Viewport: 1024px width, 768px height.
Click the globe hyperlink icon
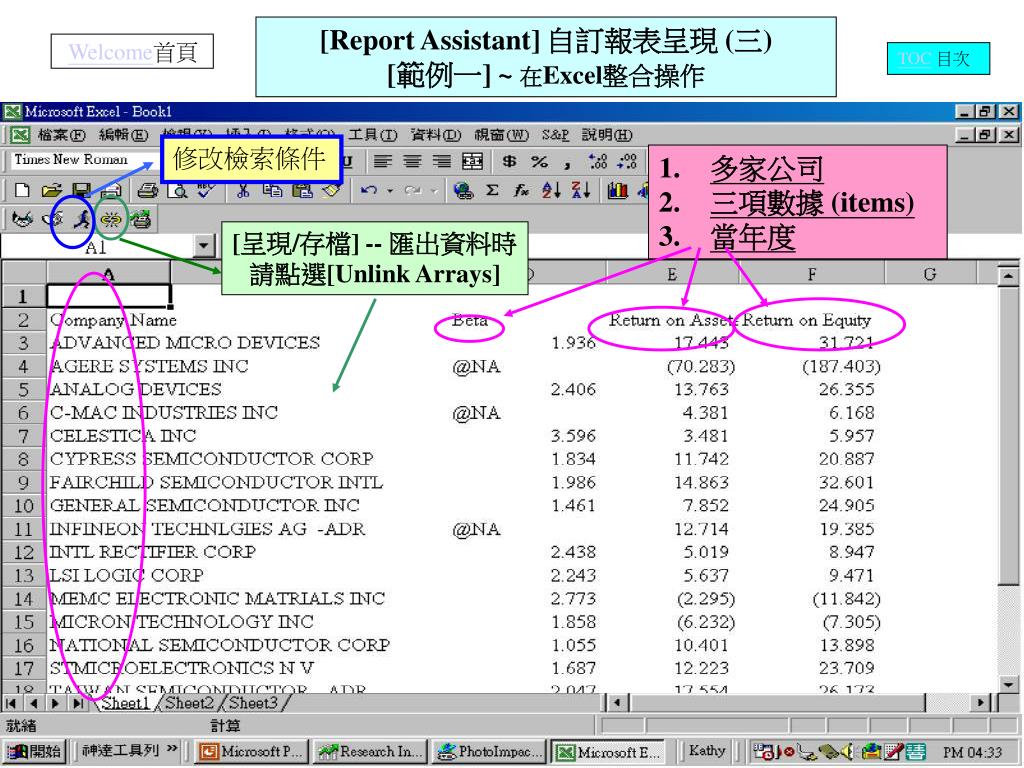[x=463, y=190]
